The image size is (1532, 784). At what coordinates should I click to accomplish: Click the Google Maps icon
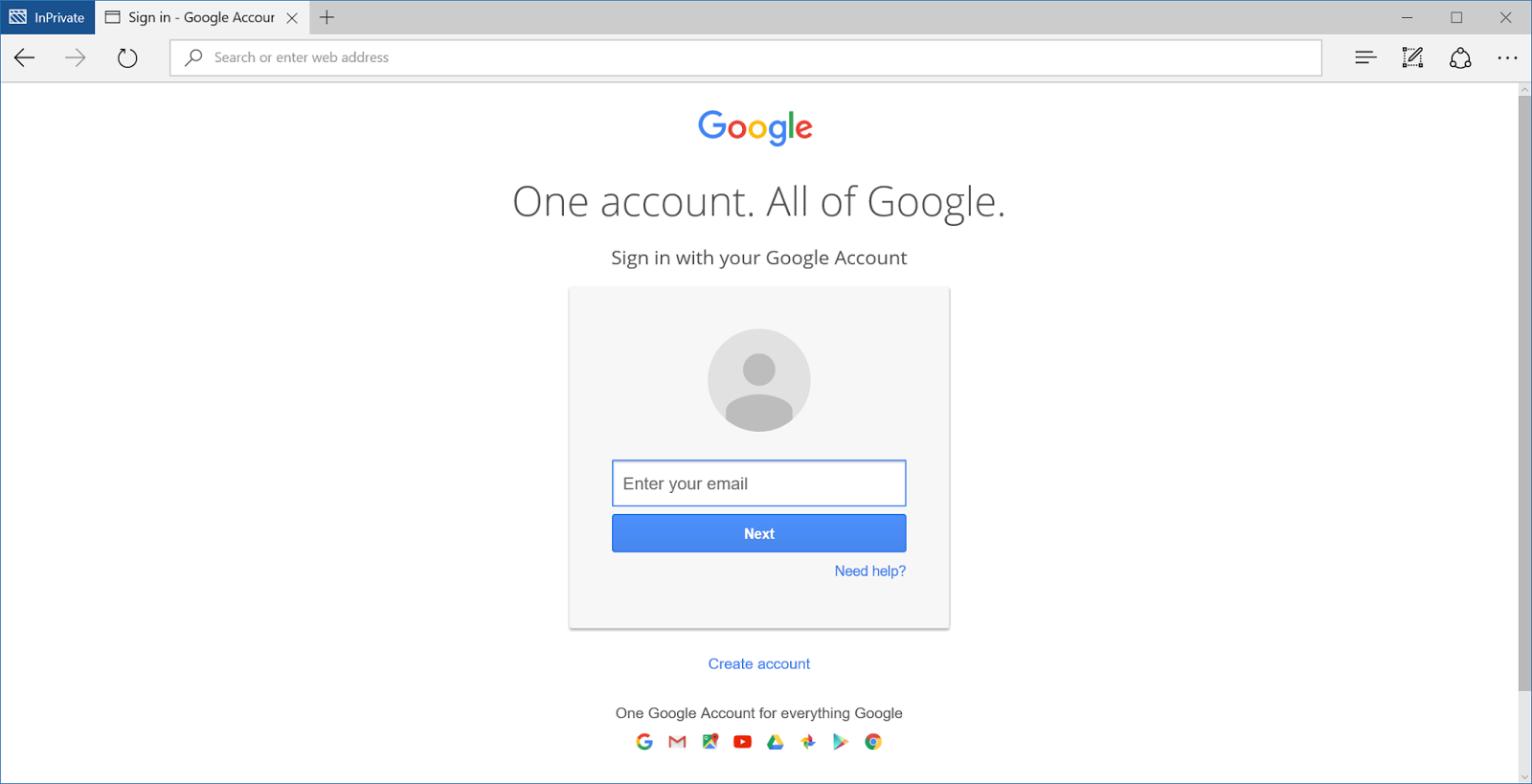click(x=710, y=742)
